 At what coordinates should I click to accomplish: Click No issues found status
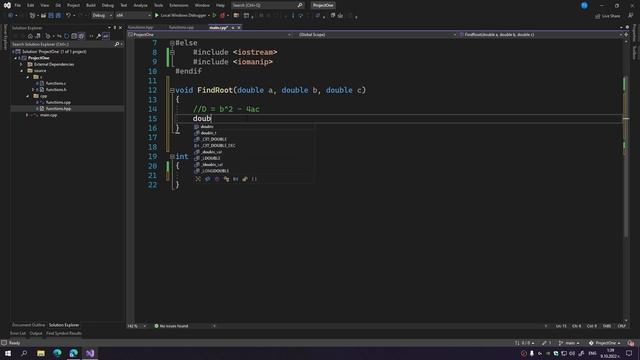click(x=171, y=326)
